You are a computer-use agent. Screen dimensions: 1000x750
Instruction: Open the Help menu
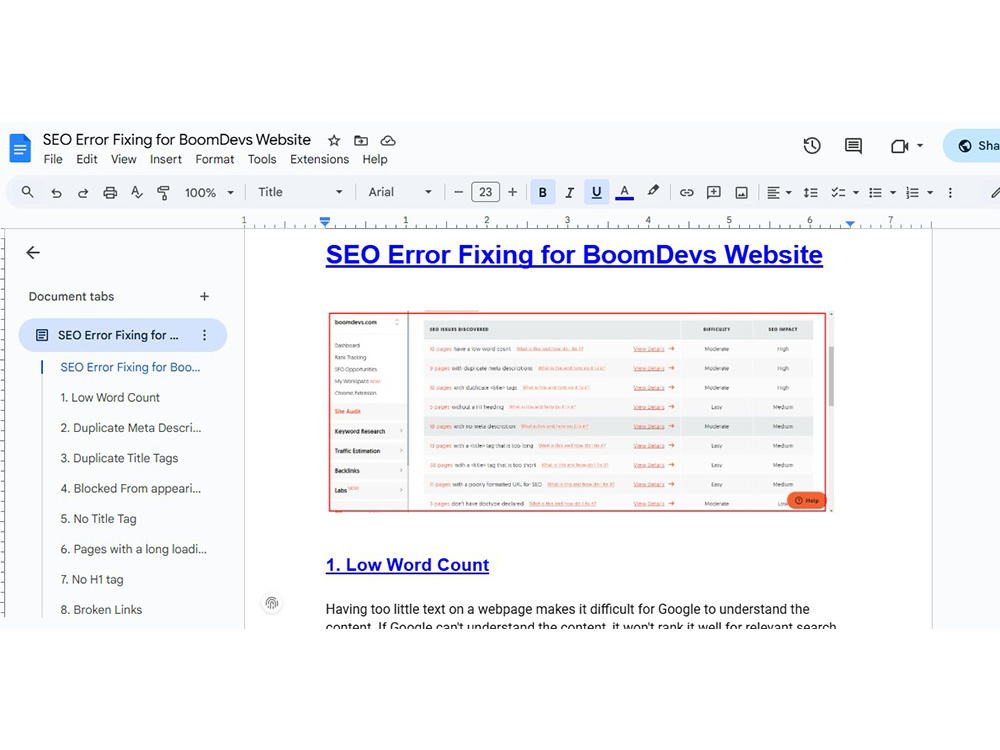(375, 159)
